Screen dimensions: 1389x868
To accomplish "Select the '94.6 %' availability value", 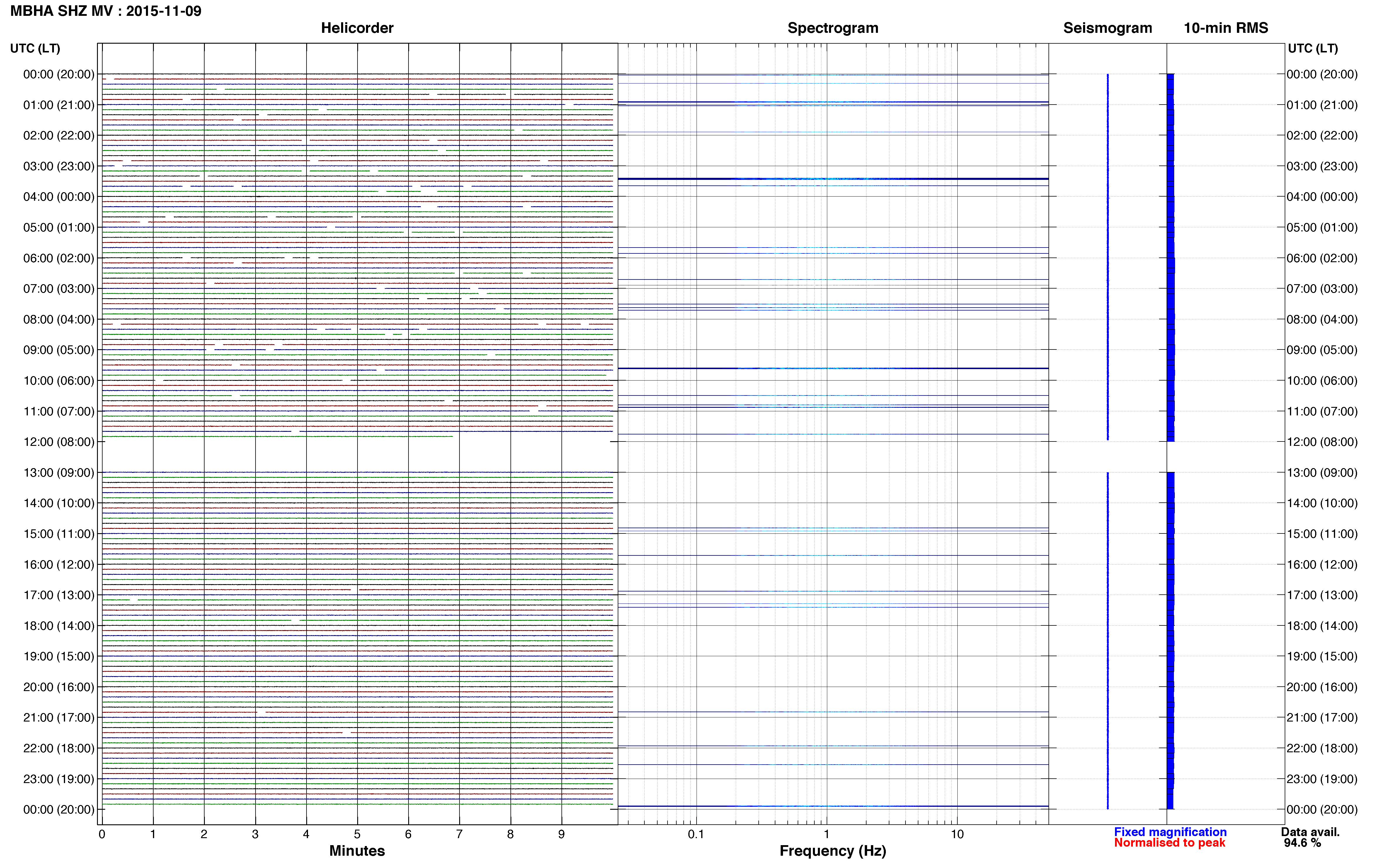I will point(1302,843).
